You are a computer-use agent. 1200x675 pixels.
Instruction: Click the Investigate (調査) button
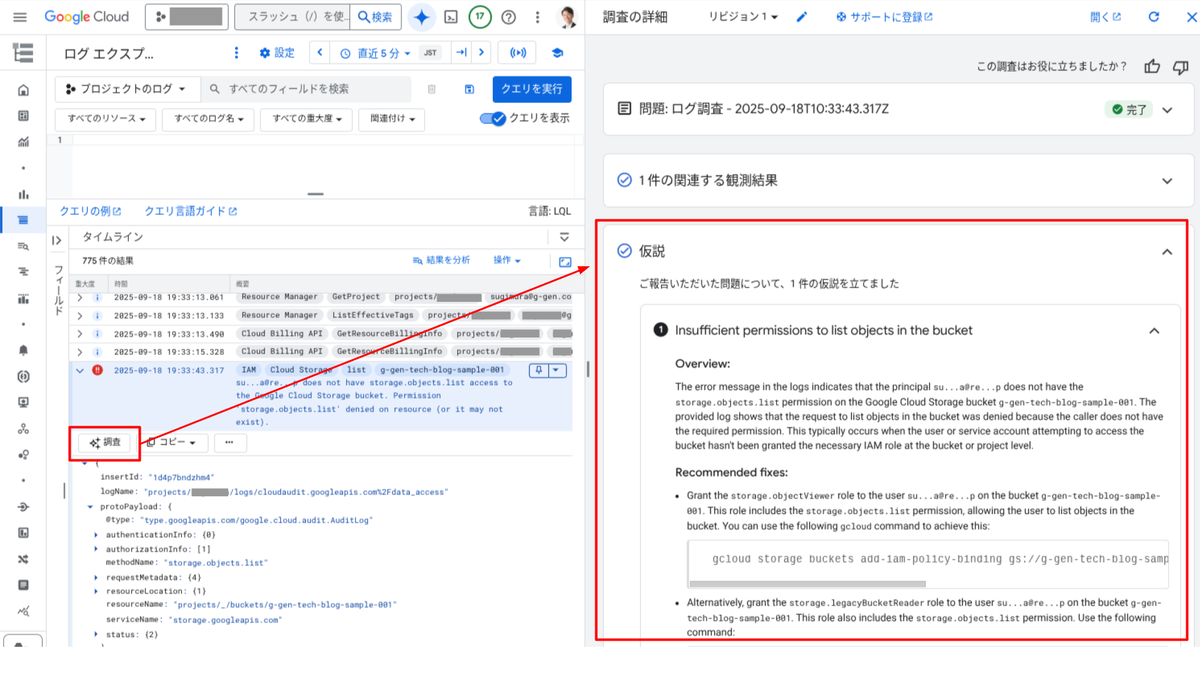[x=105, y=442]
